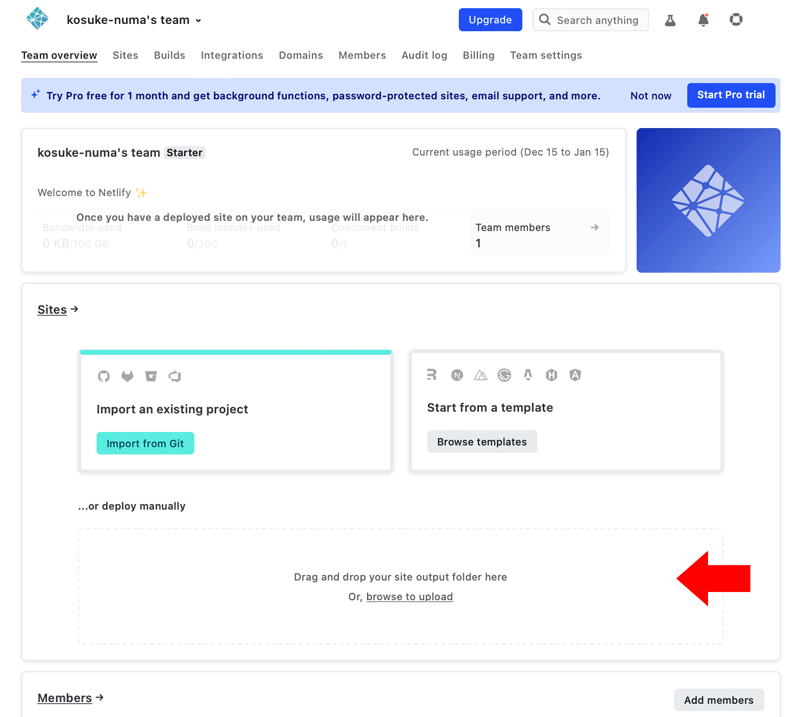Switch to the Domains tab
This screenshot has width=800, height=717.
[301, 55]
